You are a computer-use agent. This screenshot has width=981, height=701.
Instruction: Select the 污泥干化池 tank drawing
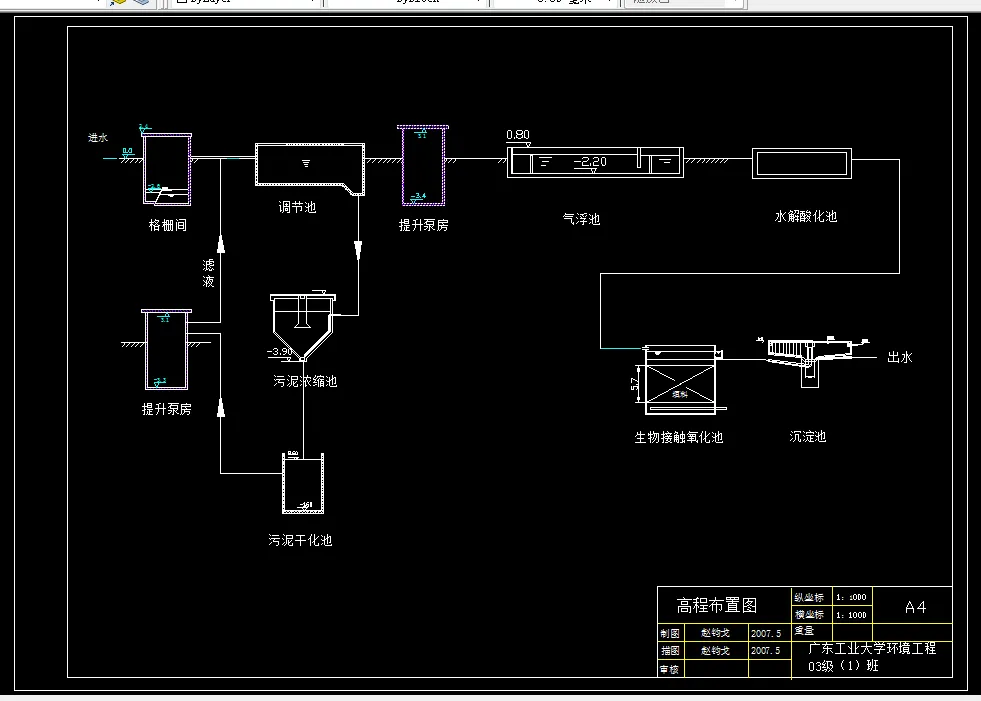pos(302,481)
